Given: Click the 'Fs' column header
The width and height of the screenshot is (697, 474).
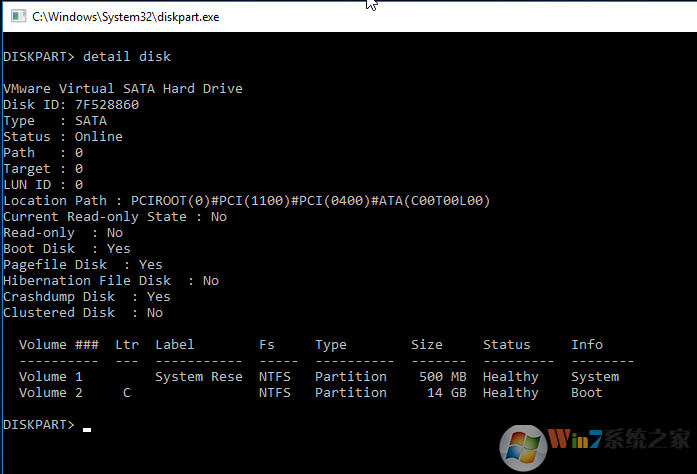Looking at the screenshot, I should click(x=267, y=345).
